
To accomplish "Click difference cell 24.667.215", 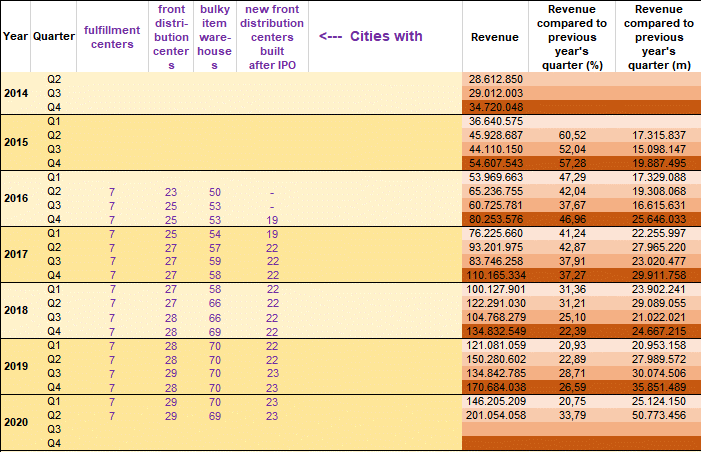I will (x=659, y=331).
